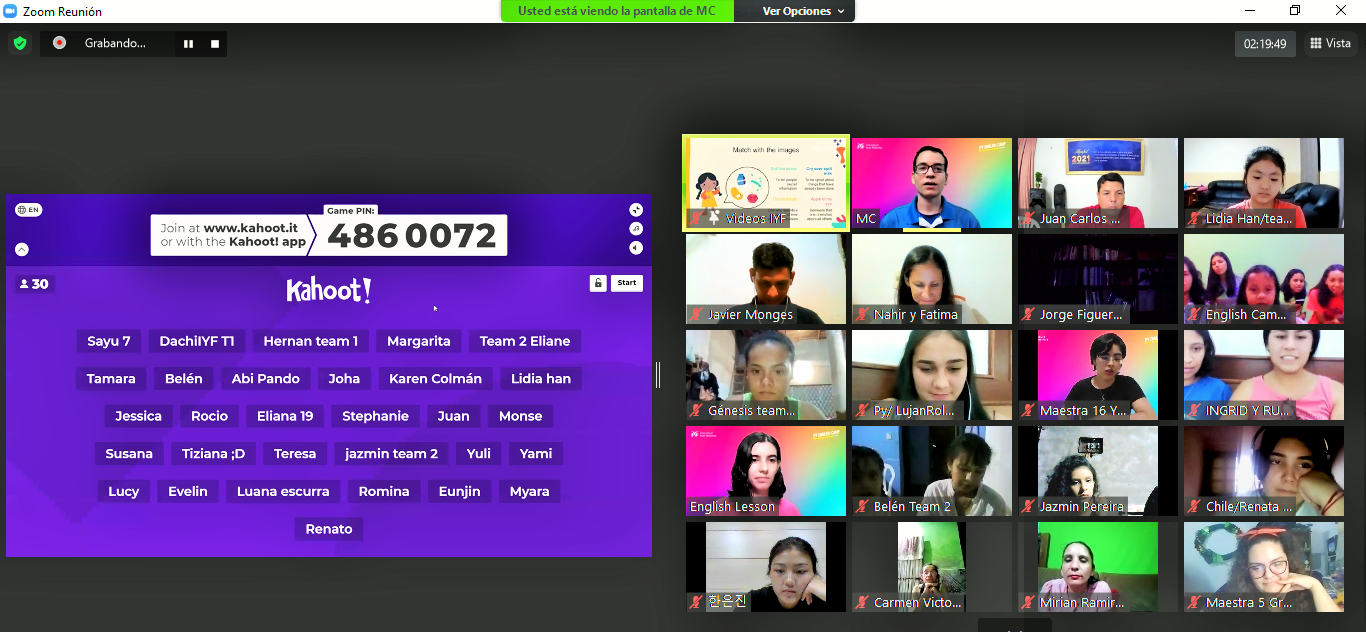The width and height of the screenshot is (1366, 632).
Task: Click the meeting timer 02:19:49
Action: tap(1265, 44)
